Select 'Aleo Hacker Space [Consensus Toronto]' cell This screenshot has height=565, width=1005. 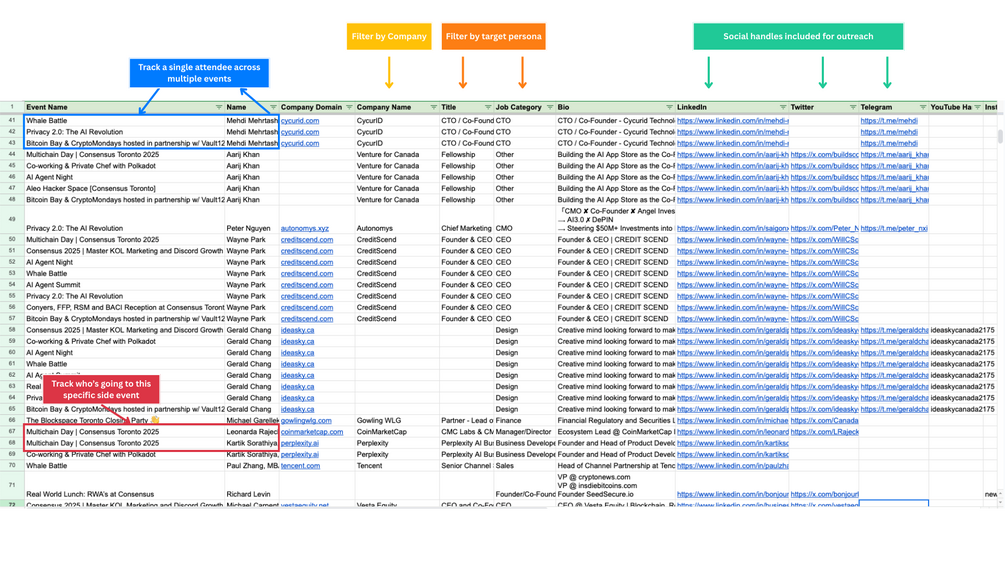pyautogui.click(x=124, y=189)
